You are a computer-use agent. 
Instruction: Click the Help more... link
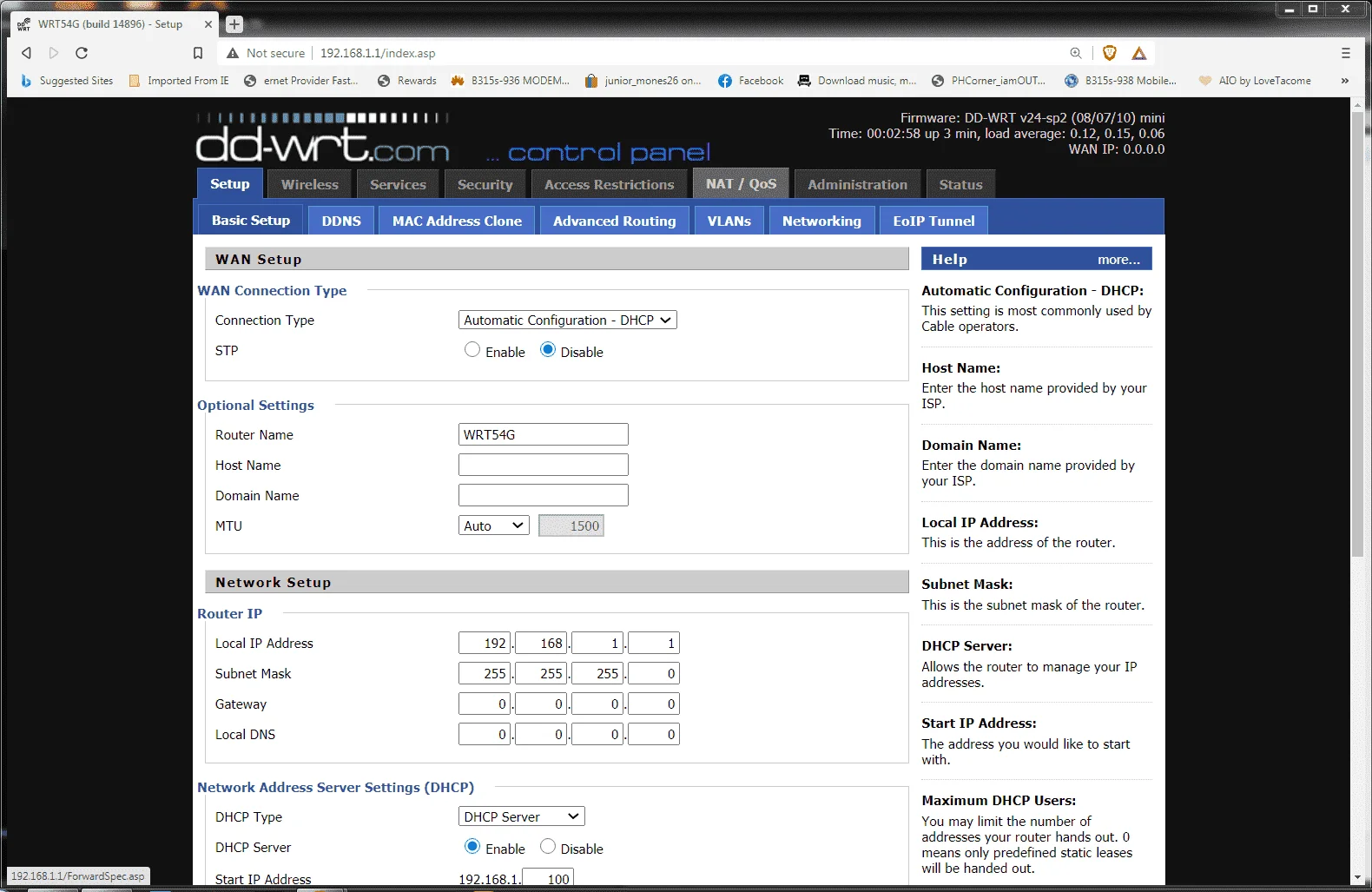tap(1118, 260)
